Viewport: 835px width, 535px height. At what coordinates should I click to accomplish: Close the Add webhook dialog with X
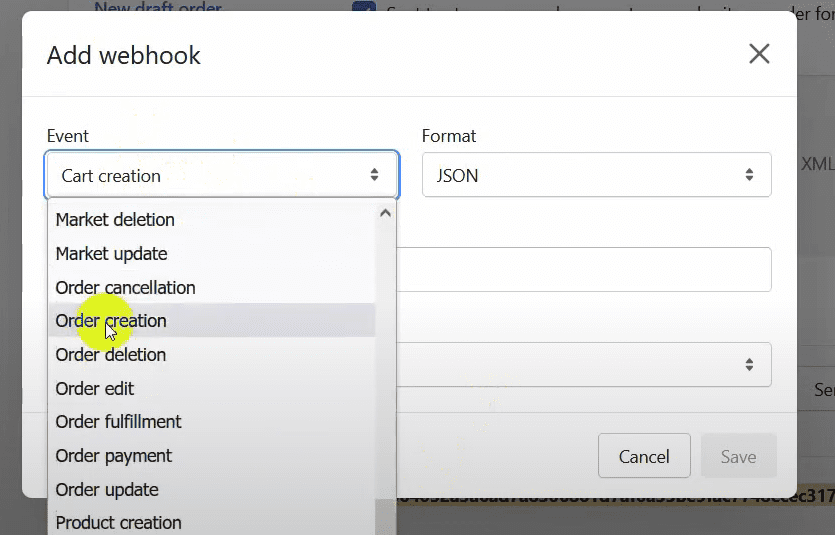click(759, 54)
